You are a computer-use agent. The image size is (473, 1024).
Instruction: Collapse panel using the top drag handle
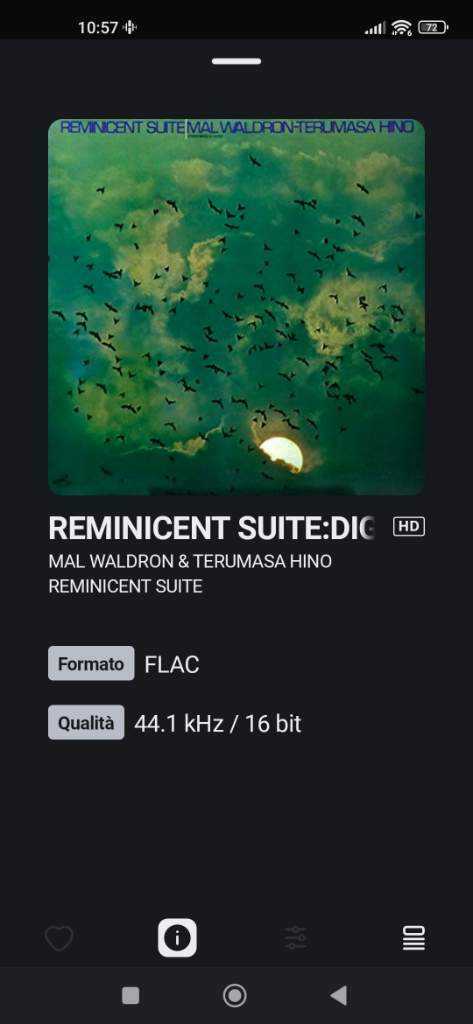pos(236,61)
